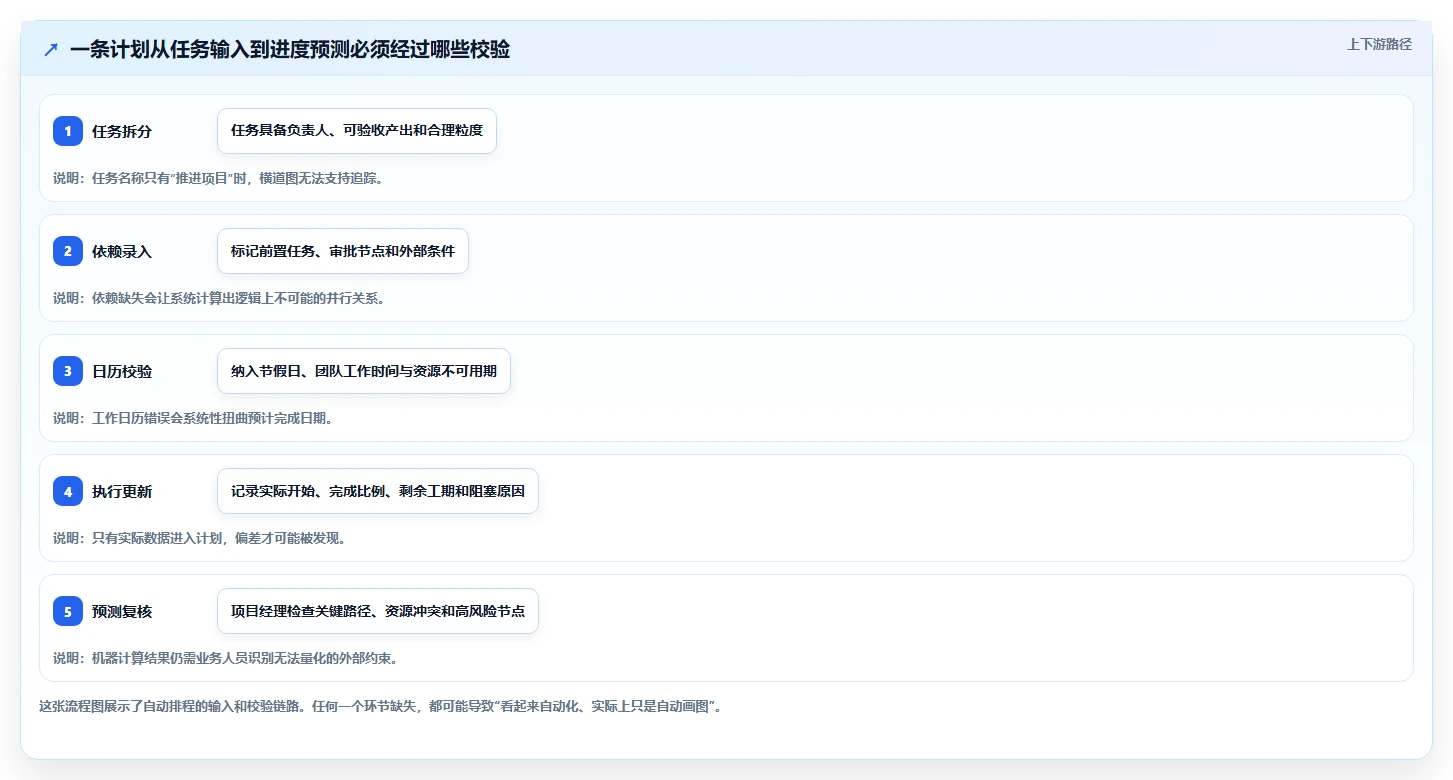1453x780 pixels.
Task: Click step number badge 2
Action: click(68, 251)
